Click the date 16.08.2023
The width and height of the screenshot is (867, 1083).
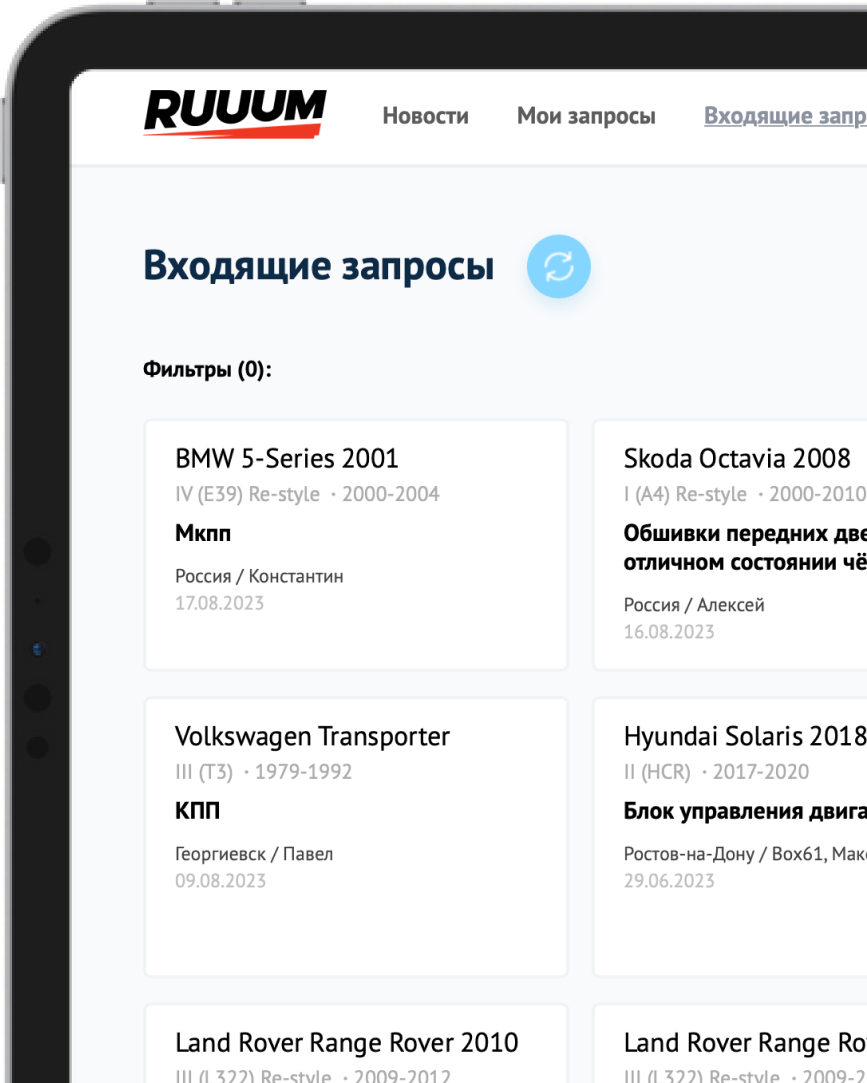669,632
